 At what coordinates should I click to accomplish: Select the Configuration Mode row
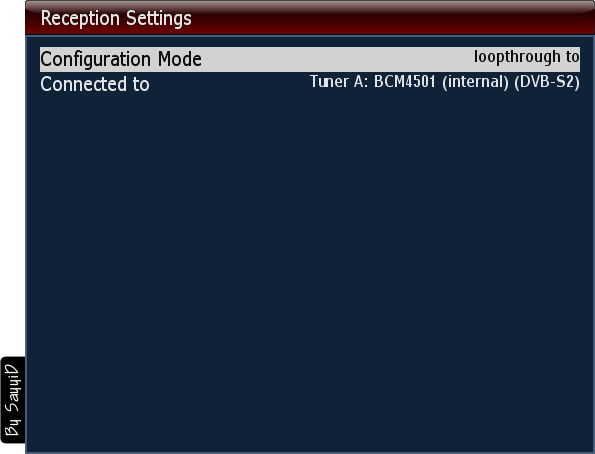tap(310, 59)
